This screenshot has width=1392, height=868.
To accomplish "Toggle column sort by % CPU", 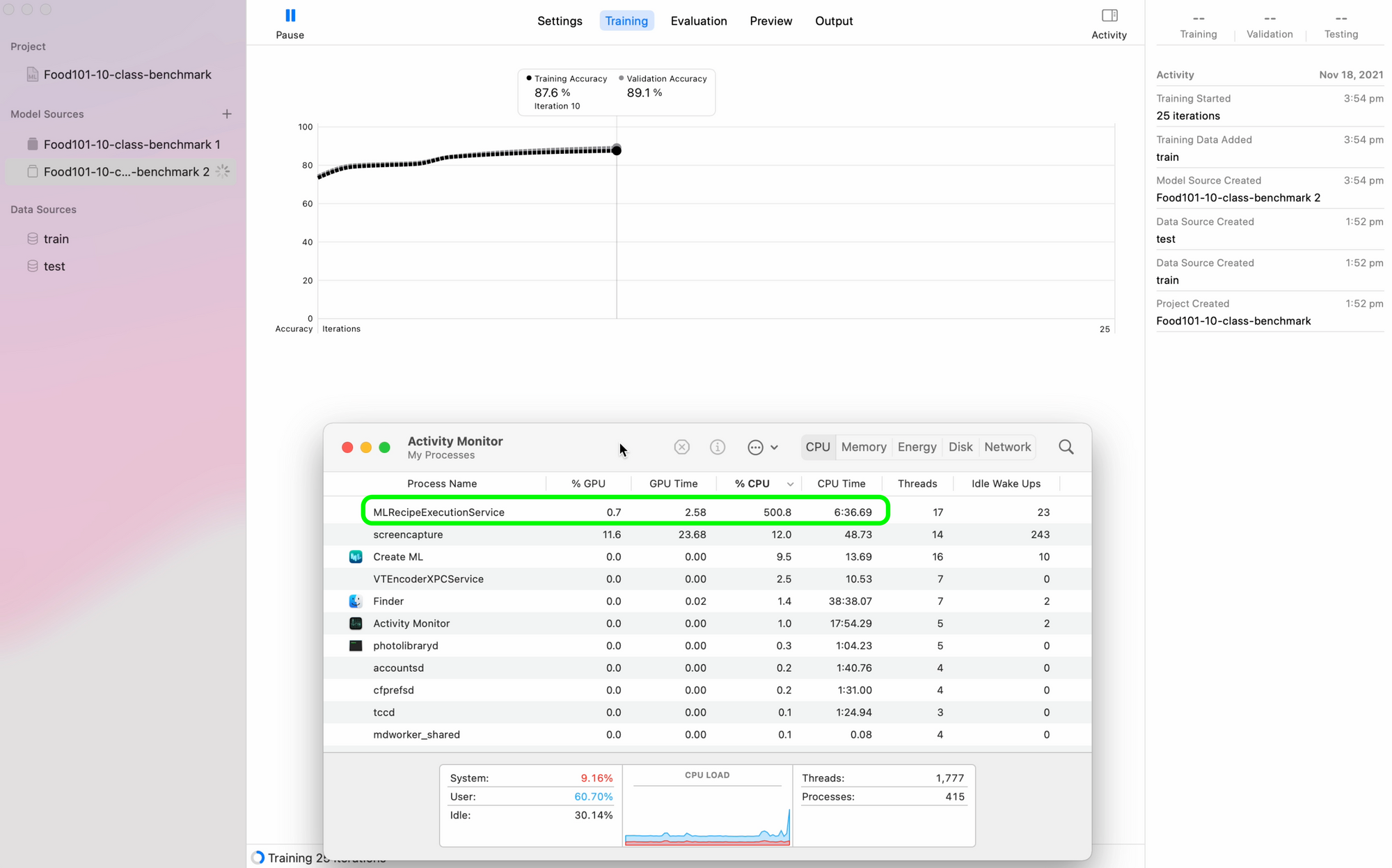I will [756, 484].
